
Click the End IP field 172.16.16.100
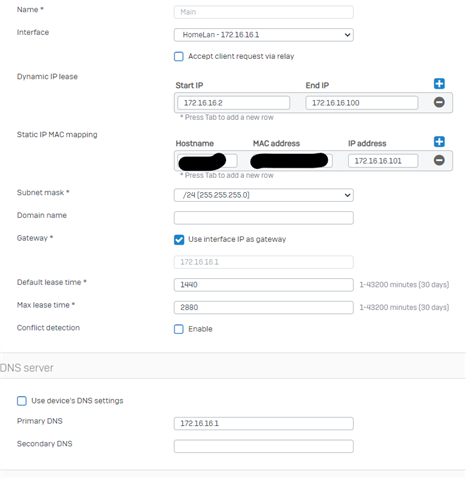362,103
